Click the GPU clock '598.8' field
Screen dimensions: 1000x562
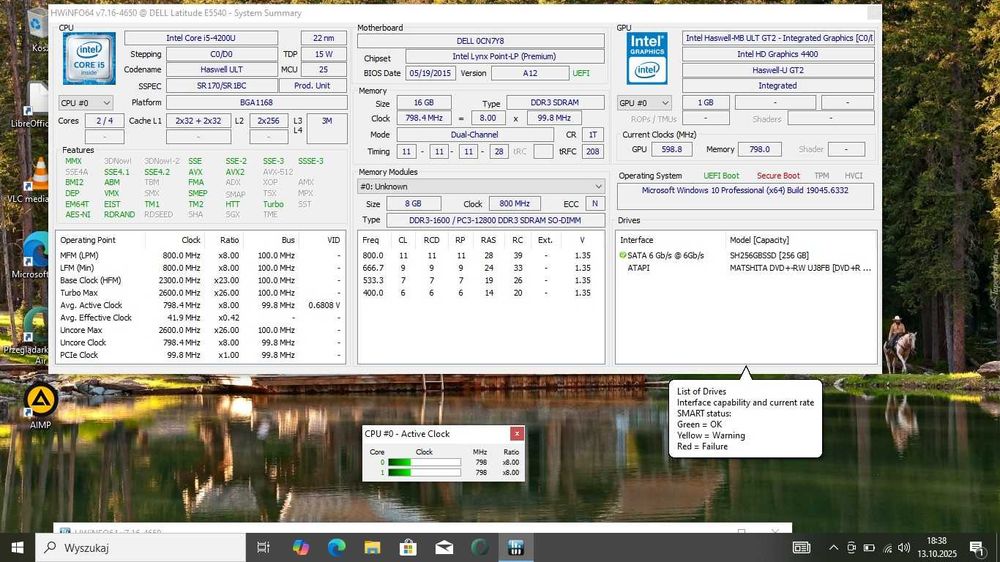coord(672,149)
